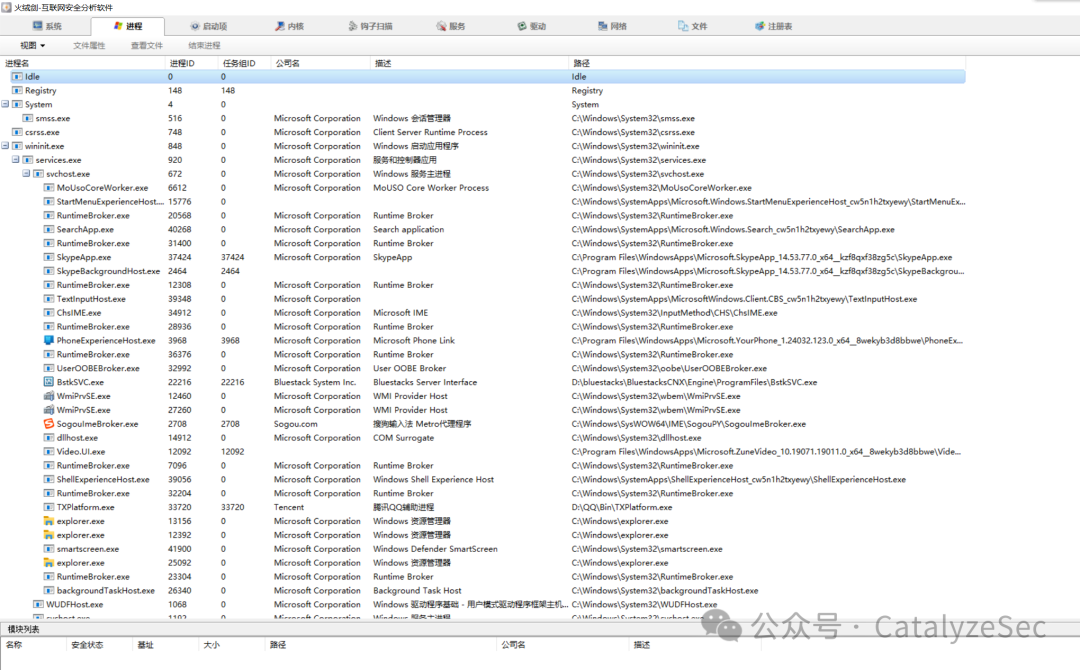Collapse the svchost.exe tree node
Screen dimensions: 1080x670
tap(26, 174)
